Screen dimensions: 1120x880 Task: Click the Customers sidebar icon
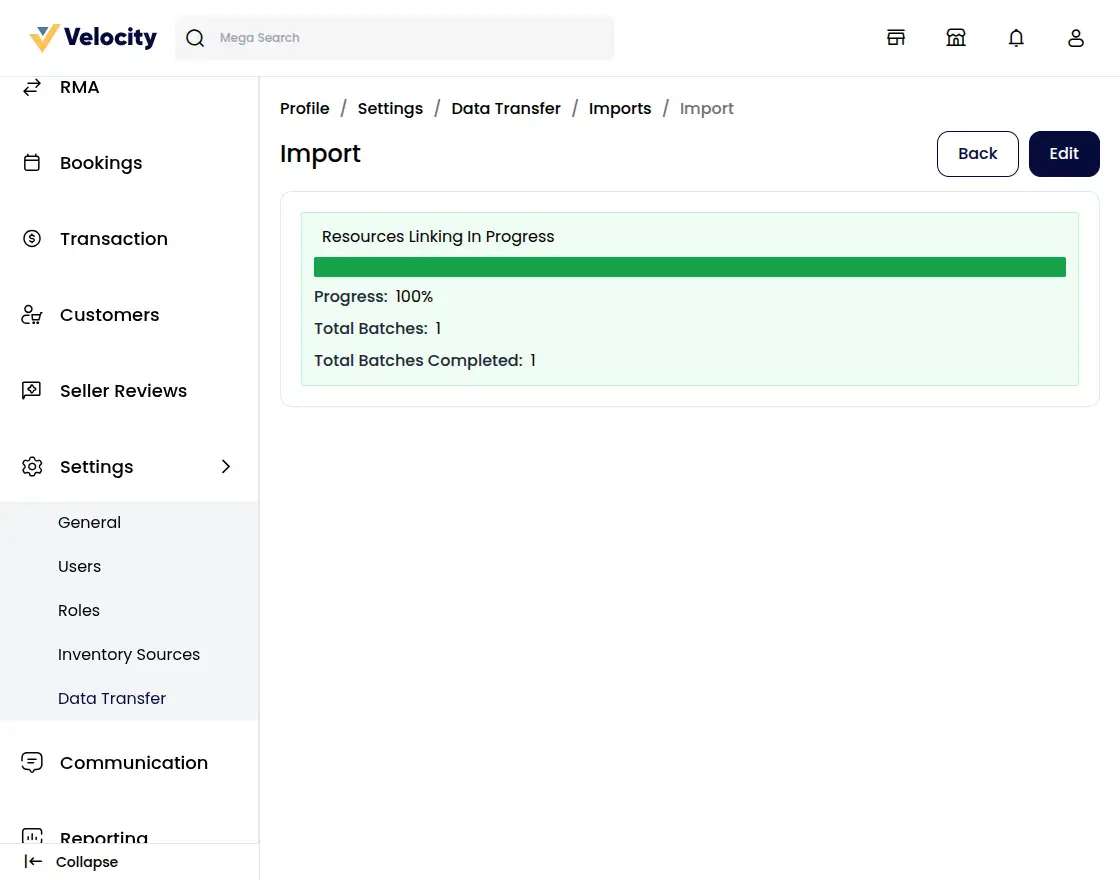click(x=32, y=315)
